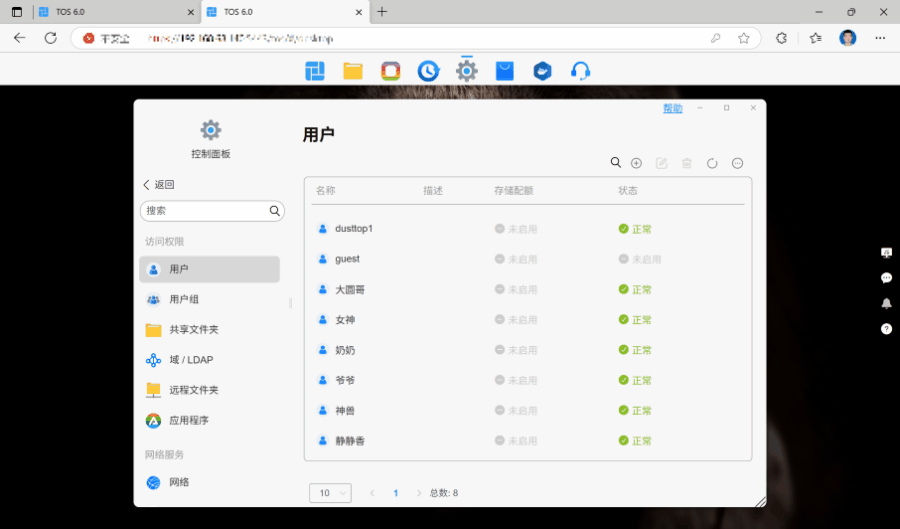Click the refresh icon in user toolbar

[x=712, y=163]
